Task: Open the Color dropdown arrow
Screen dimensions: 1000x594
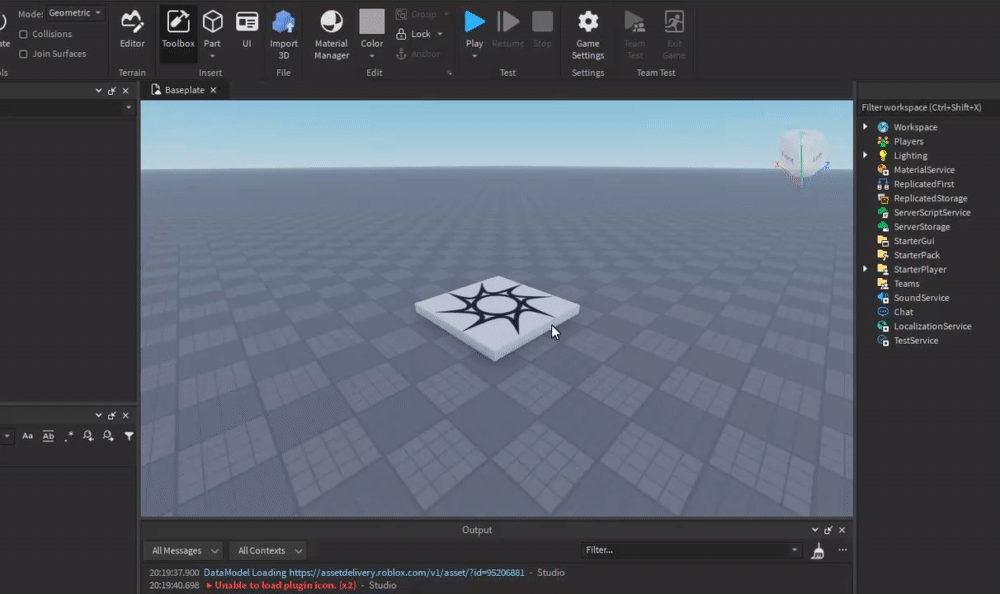Action: 372,56
